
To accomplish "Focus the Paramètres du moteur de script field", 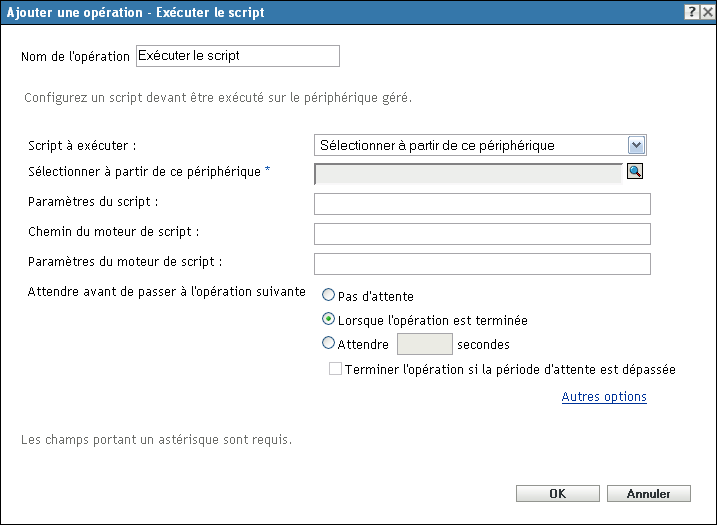I will 482,264.
